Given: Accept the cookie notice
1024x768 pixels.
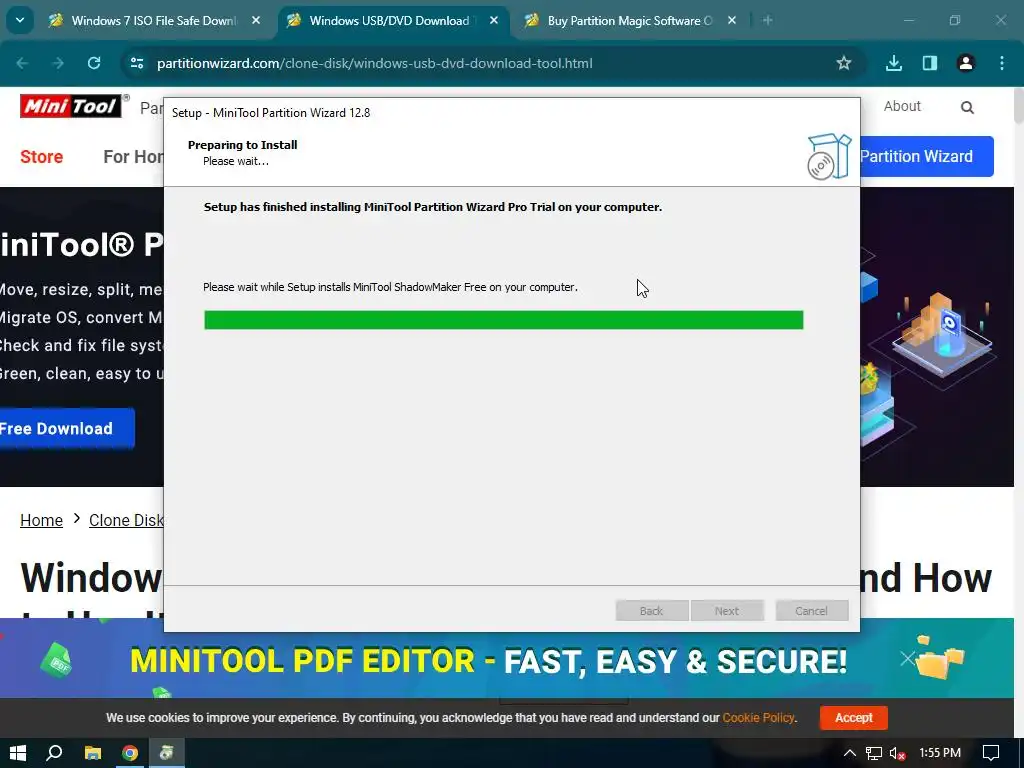Looking at the screenshot, I should 854,718.
